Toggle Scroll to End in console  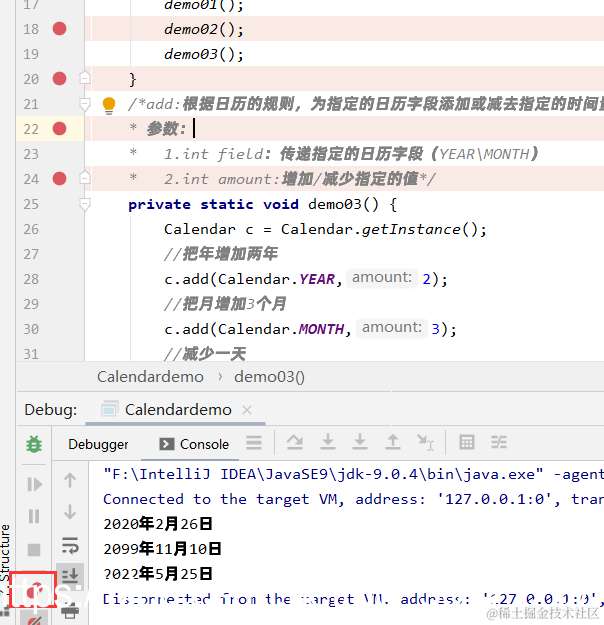click(70, 576)
